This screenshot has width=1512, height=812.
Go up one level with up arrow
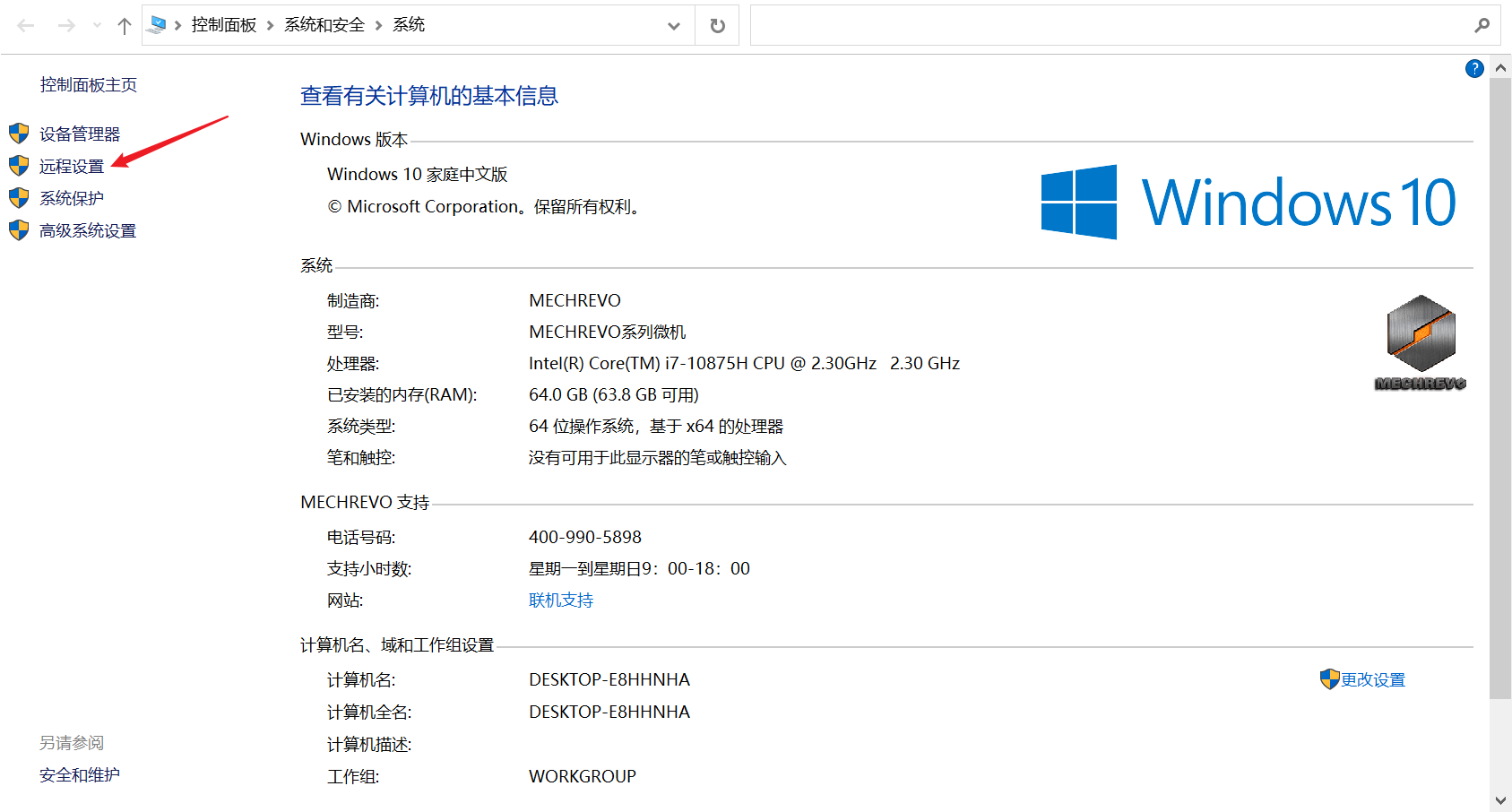[x=125, y=26]
